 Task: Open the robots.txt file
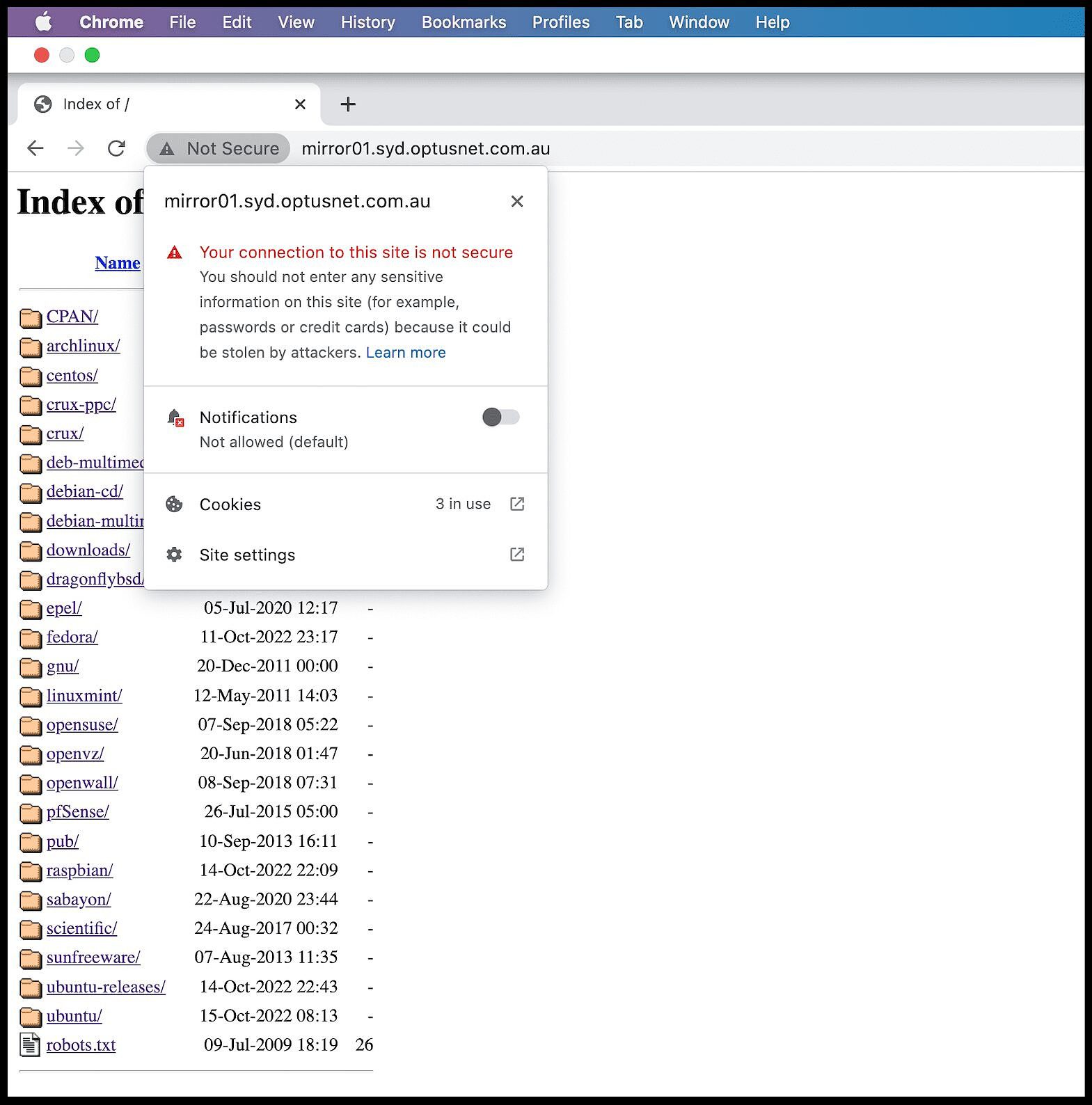pos(81,1045)
